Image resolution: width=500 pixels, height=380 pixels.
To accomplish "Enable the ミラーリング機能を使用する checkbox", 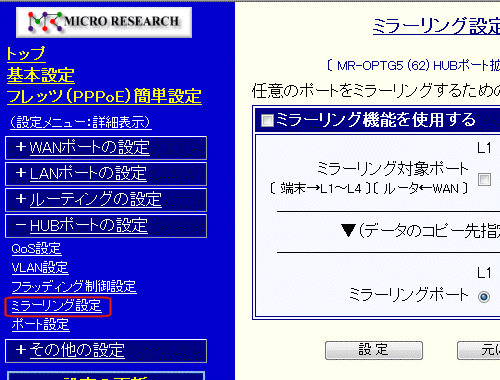I will 267,120.
